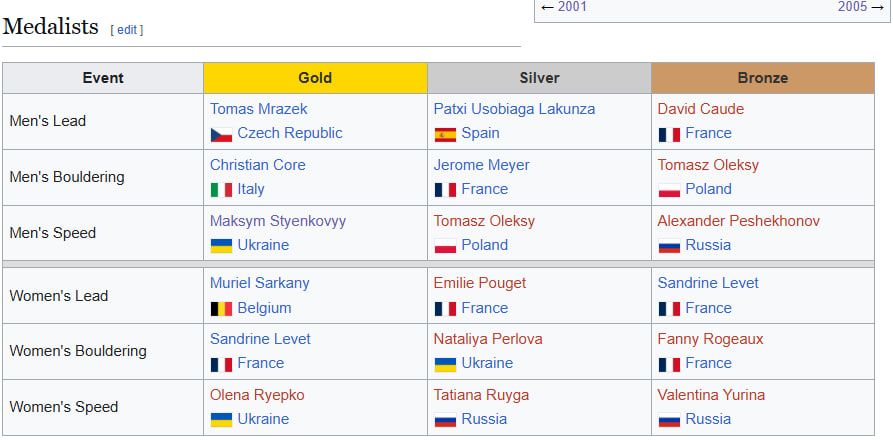
Task: Click Ukraine flag under Maksym Styenkovyy
Action: pyautogui.click(x=221, y=246)
